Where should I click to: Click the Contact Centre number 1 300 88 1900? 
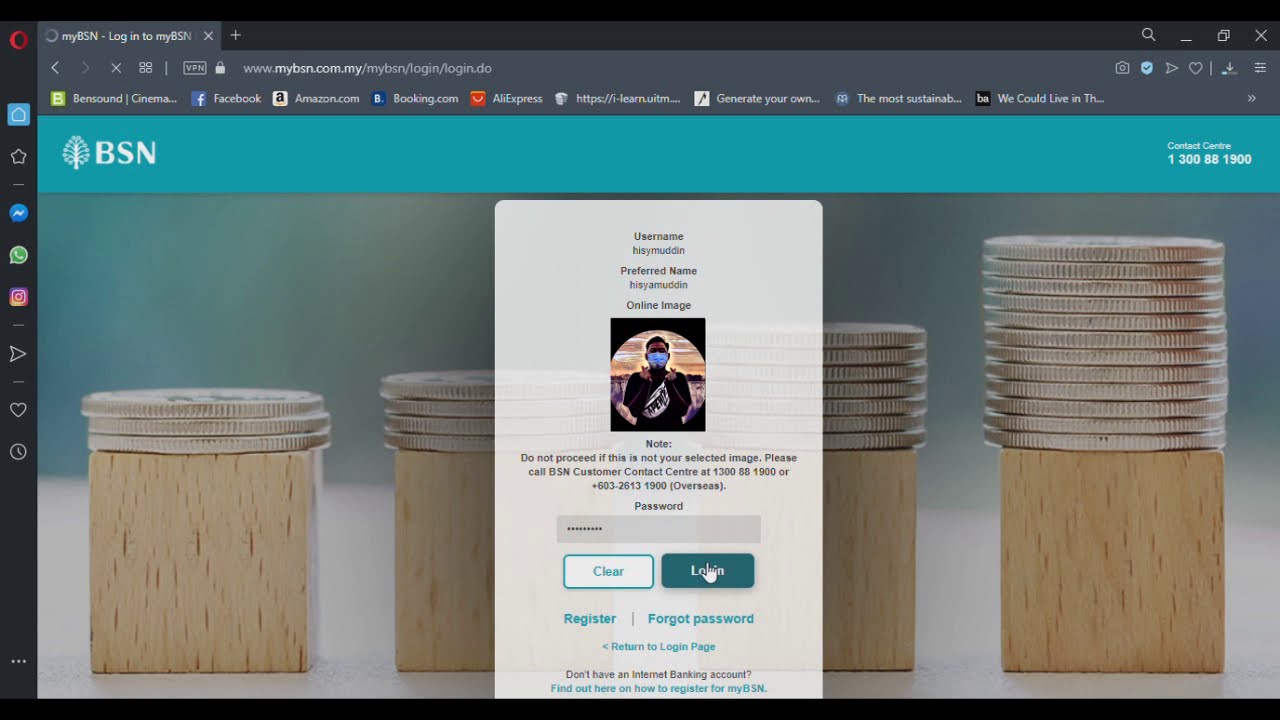tap(1209, 159)
